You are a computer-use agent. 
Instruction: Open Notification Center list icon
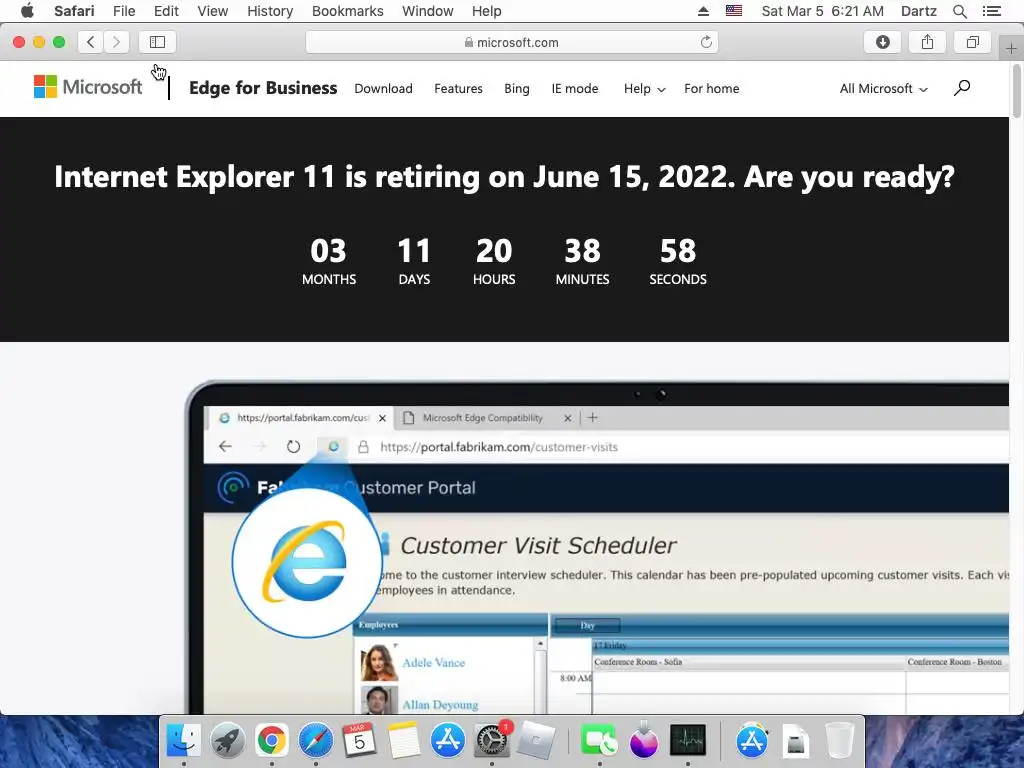[991, 11]
